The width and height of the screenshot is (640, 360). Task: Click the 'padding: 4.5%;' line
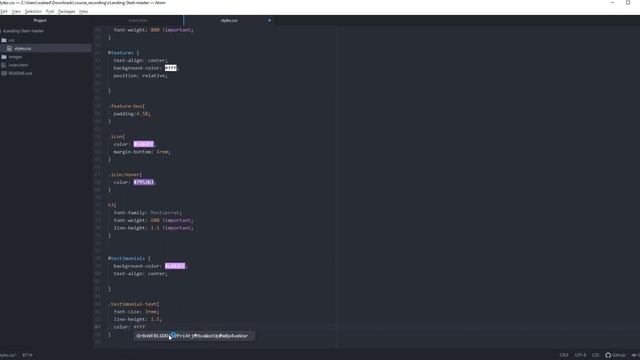pos(132,114)
